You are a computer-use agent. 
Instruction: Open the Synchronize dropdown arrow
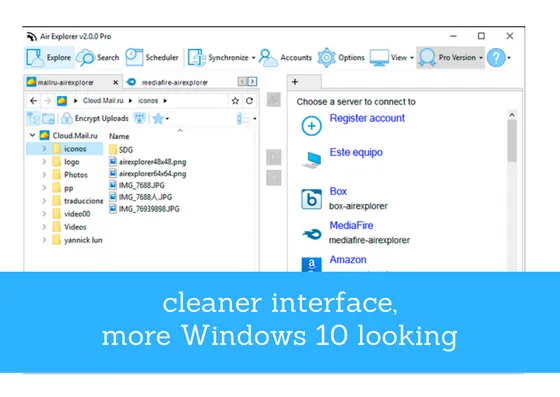point(253,58)
